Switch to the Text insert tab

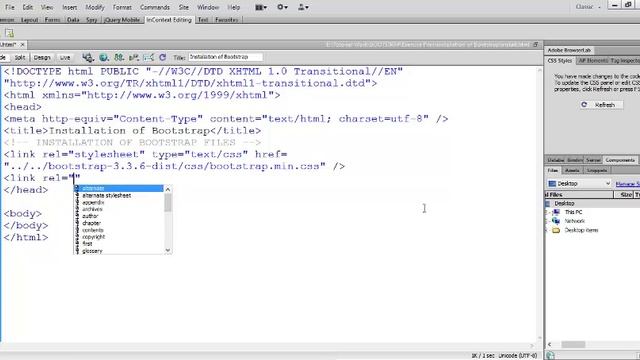[203, 20]
